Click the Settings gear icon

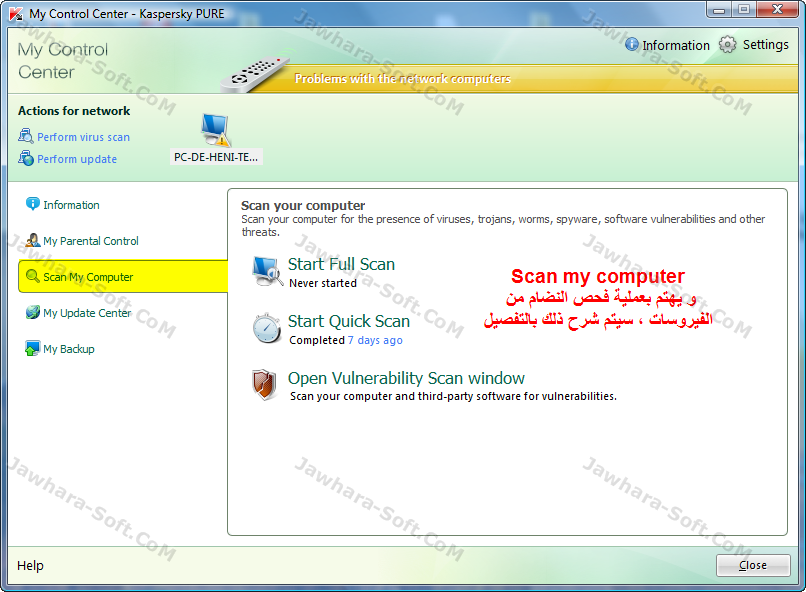coord(727,45)
